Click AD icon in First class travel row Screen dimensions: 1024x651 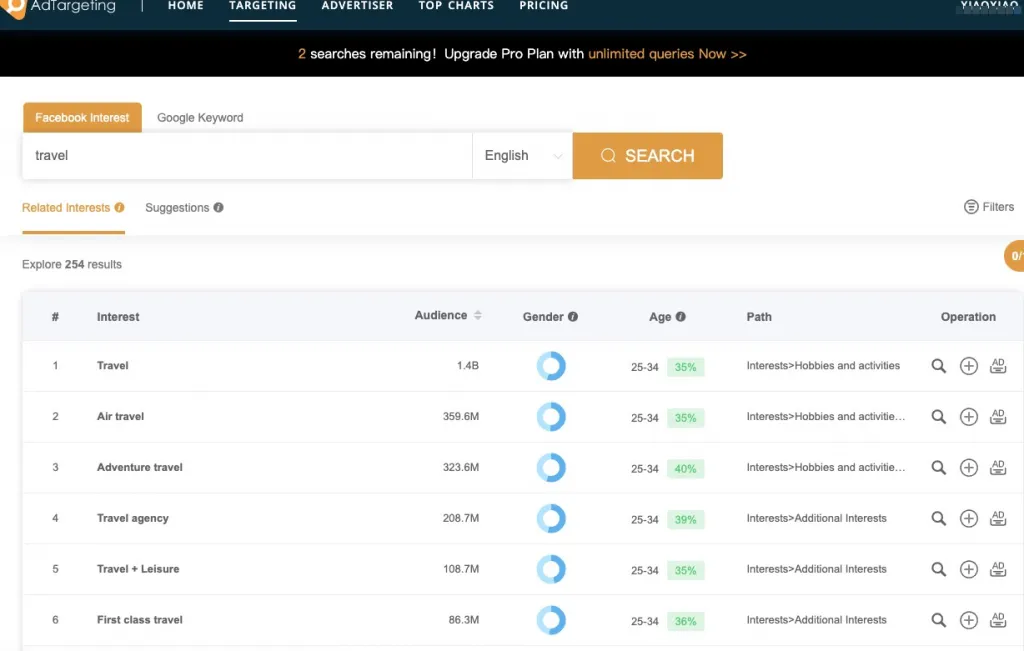[997, 620]
